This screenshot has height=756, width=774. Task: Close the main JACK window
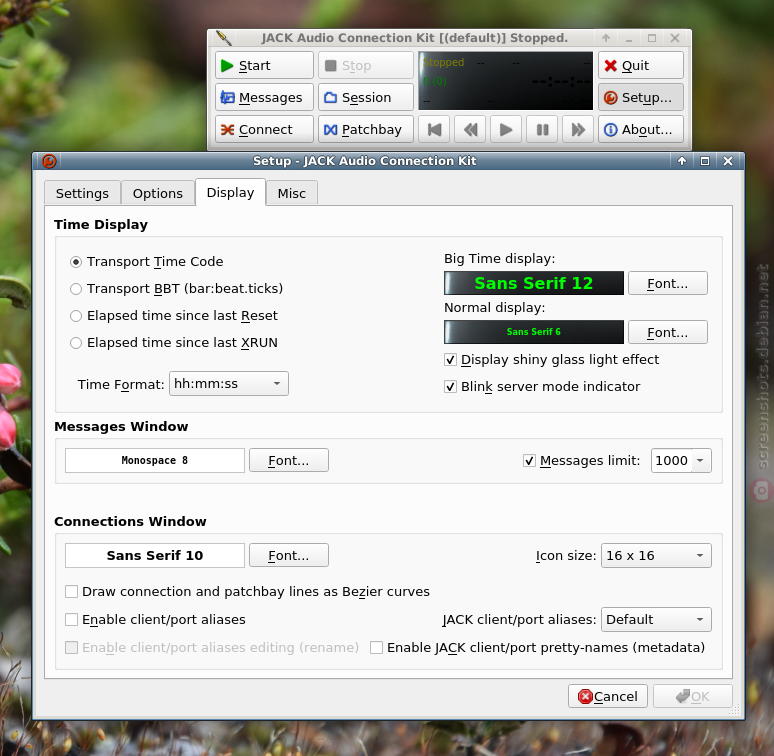pyautogui.click(x=675, y=38)
